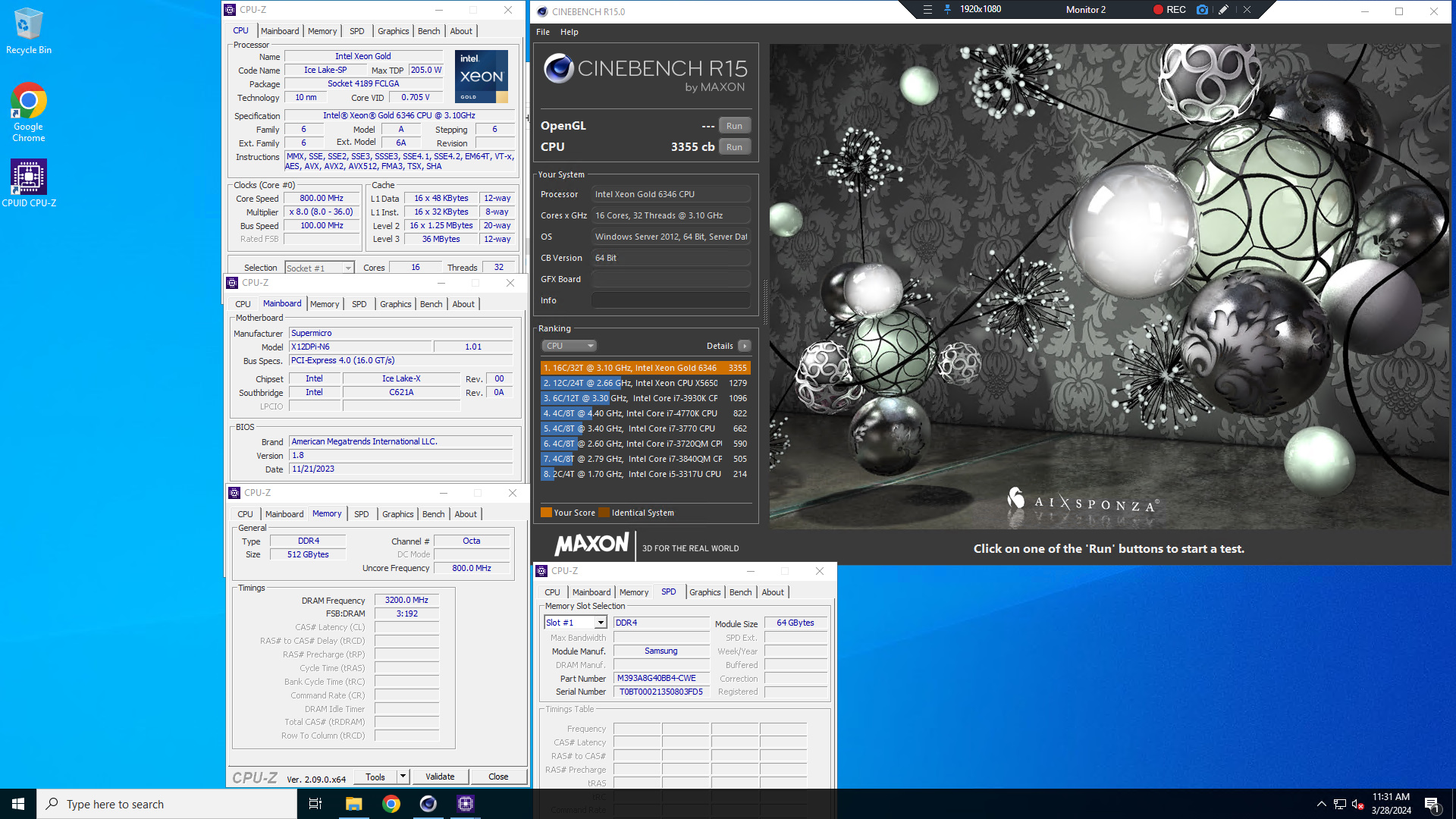Click the Close button in CPU-Z
1456x819 pixels.
point(498,777)
